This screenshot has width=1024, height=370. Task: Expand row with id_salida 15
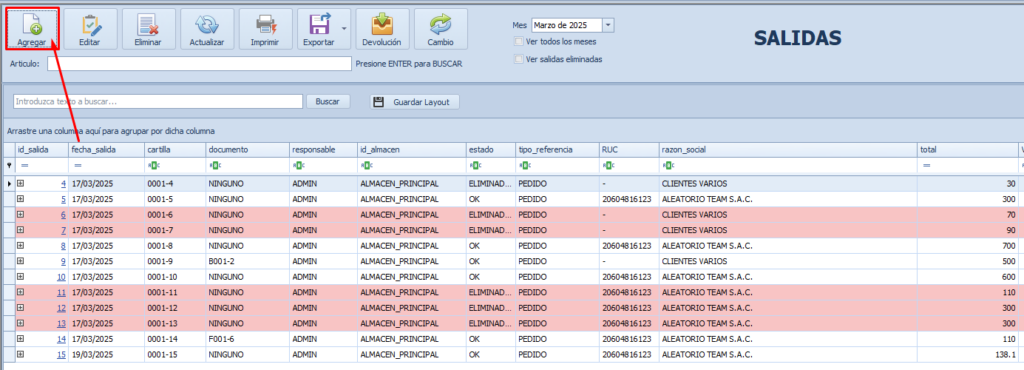[x=20, y=354]
